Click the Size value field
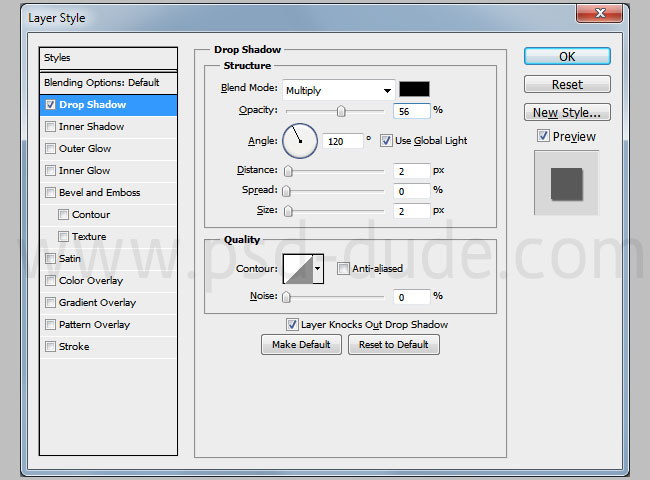Image resolution: width=650 pixels, height=480 pixels. (412, 211)
